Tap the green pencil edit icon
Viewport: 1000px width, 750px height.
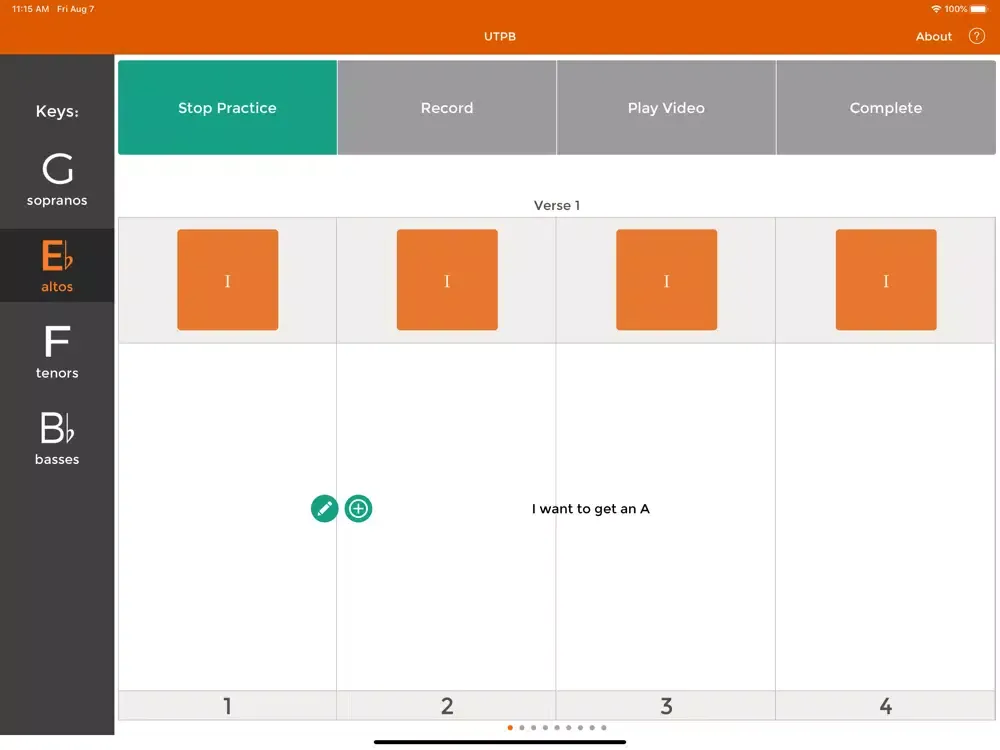(x=324, y=508)
